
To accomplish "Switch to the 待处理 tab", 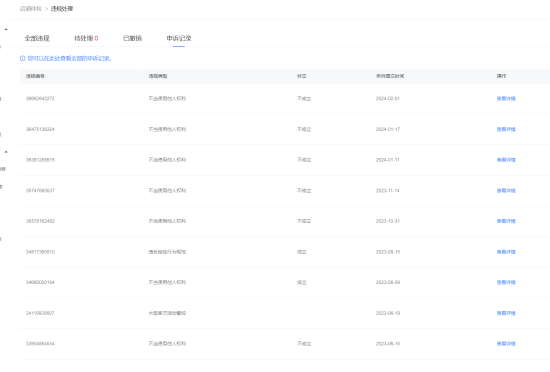I will coord(83,38).
